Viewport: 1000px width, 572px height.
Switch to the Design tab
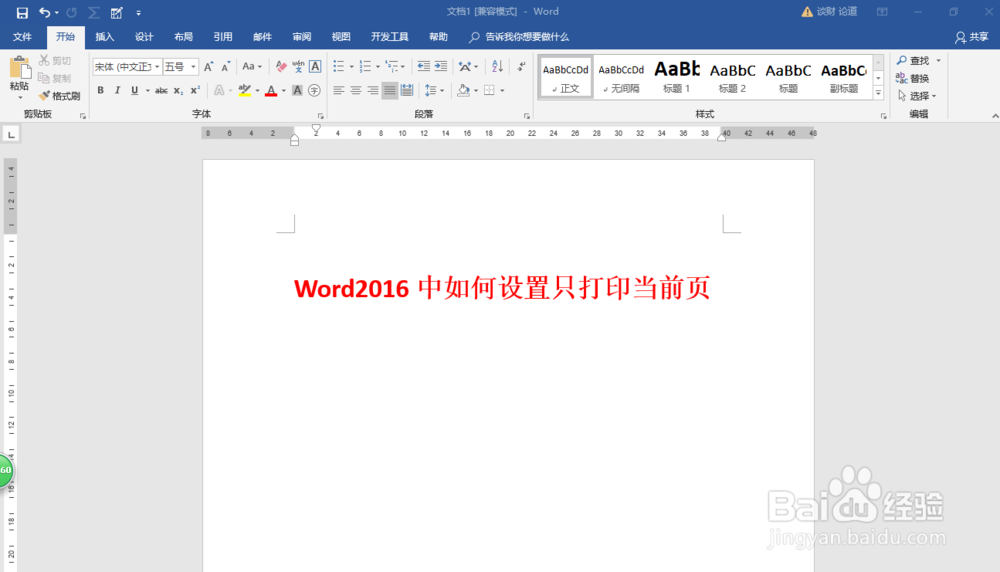(144, 37)
